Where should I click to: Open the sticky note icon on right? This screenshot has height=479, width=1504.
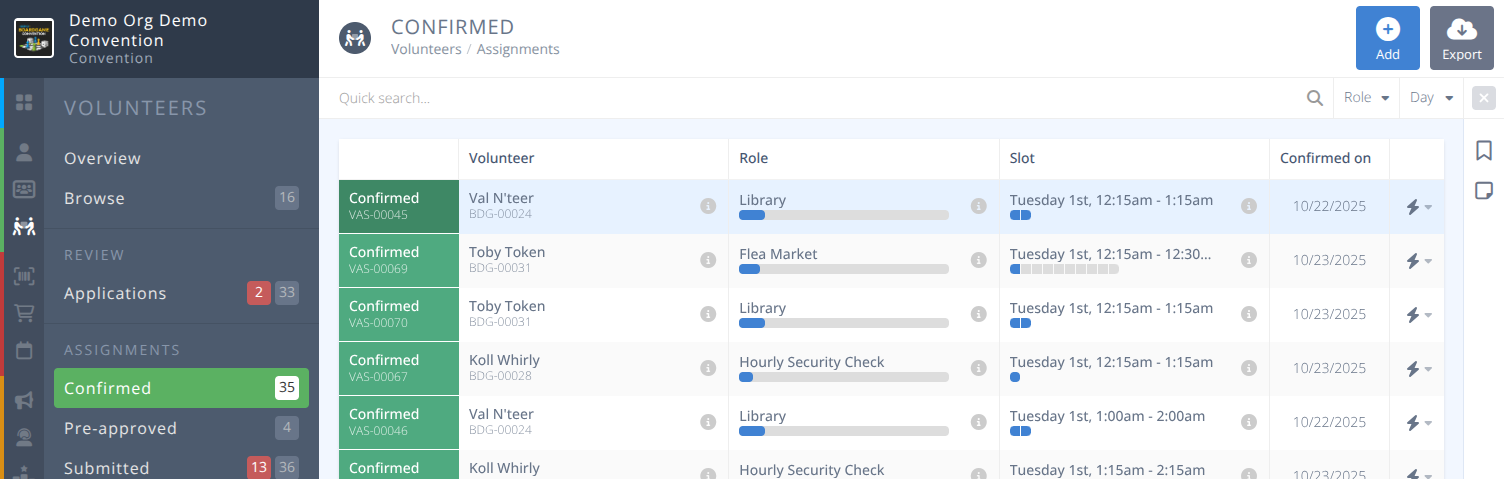[1484, 190]
